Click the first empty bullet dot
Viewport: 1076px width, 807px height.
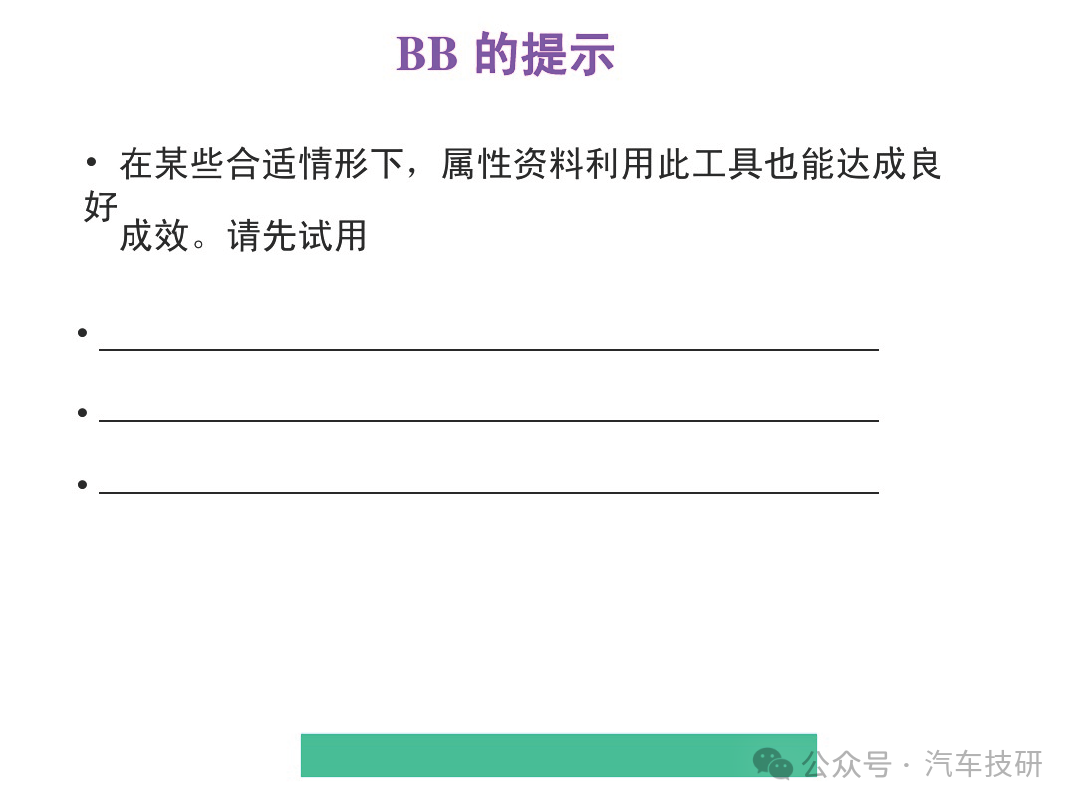82,333
